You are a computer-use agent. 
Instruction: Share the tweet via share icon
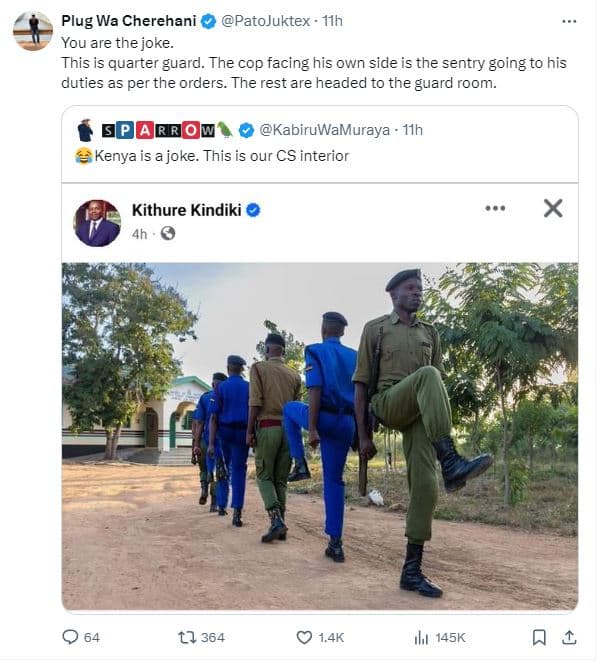tap(569, 637)
